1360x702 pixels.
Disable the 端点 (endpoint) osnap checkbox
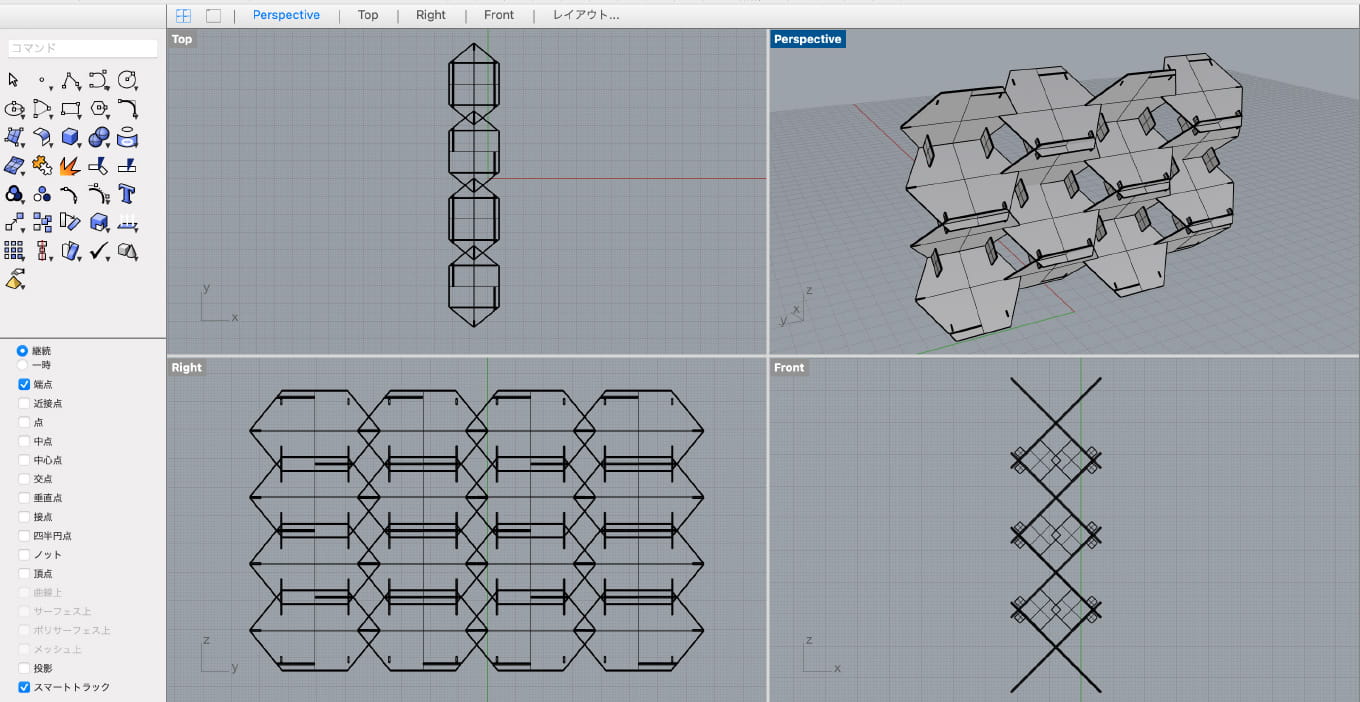(24, 384)
